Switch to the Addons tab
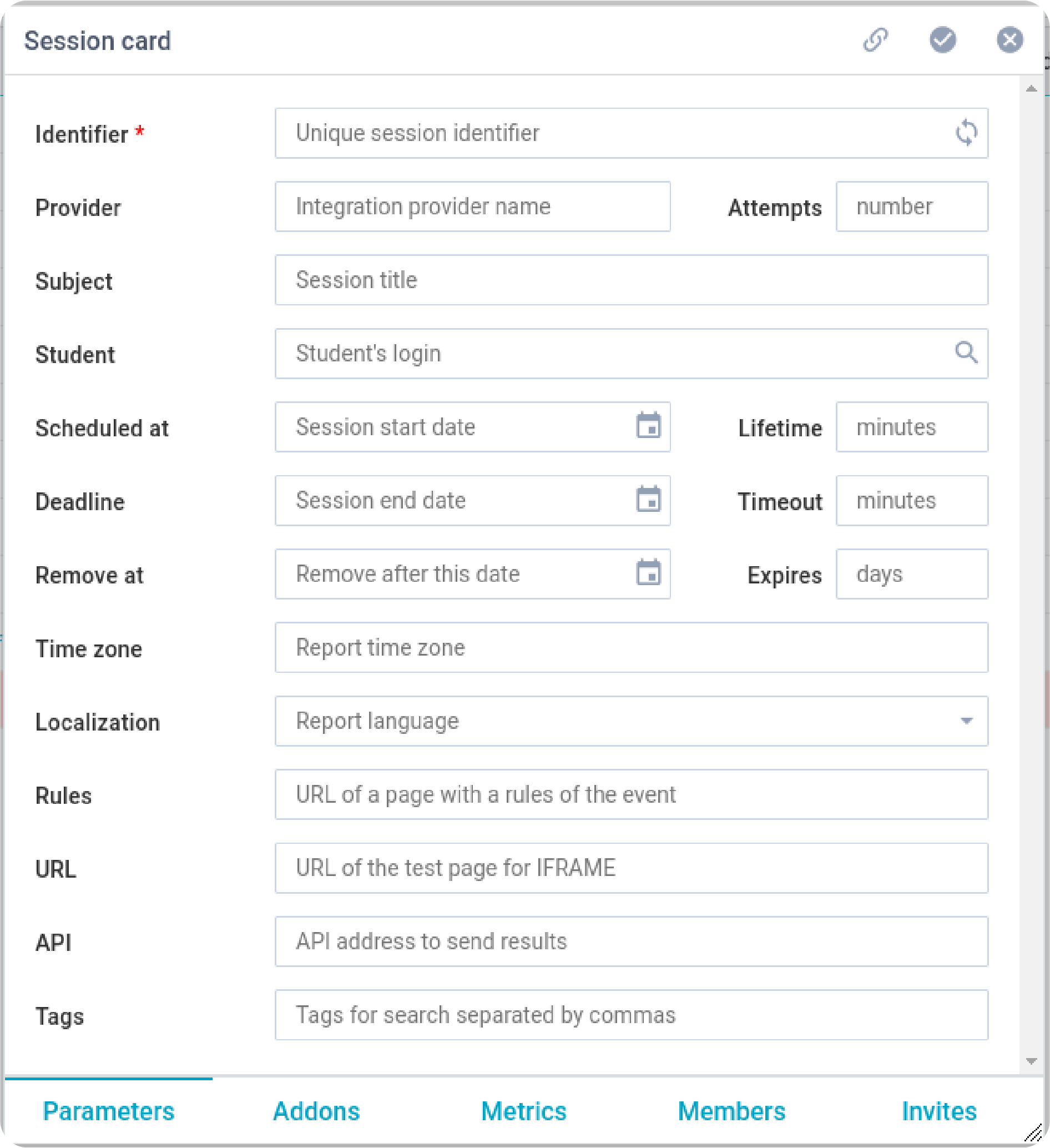Viewport: 1050px width, 1148px height. click(316, 1111)
